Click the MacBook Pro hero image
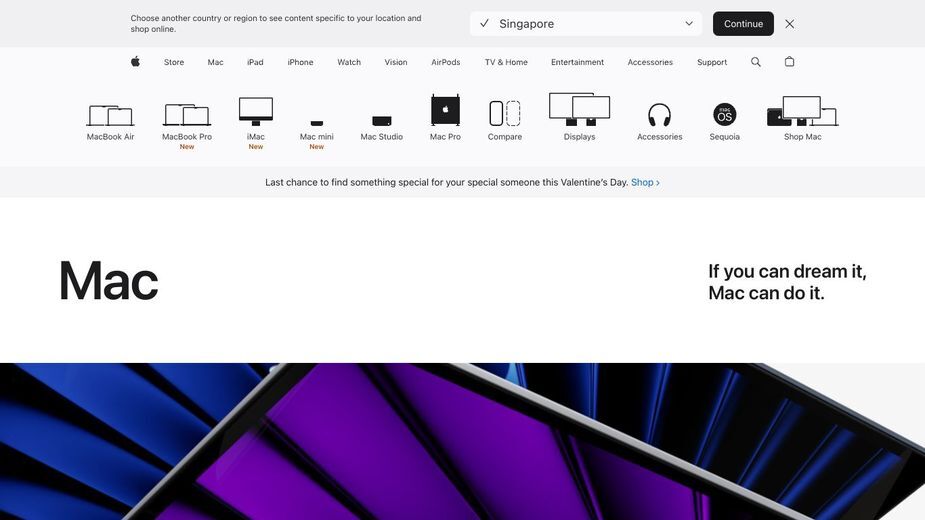This screenshot has width=925, height=520. tap(462, 441)
